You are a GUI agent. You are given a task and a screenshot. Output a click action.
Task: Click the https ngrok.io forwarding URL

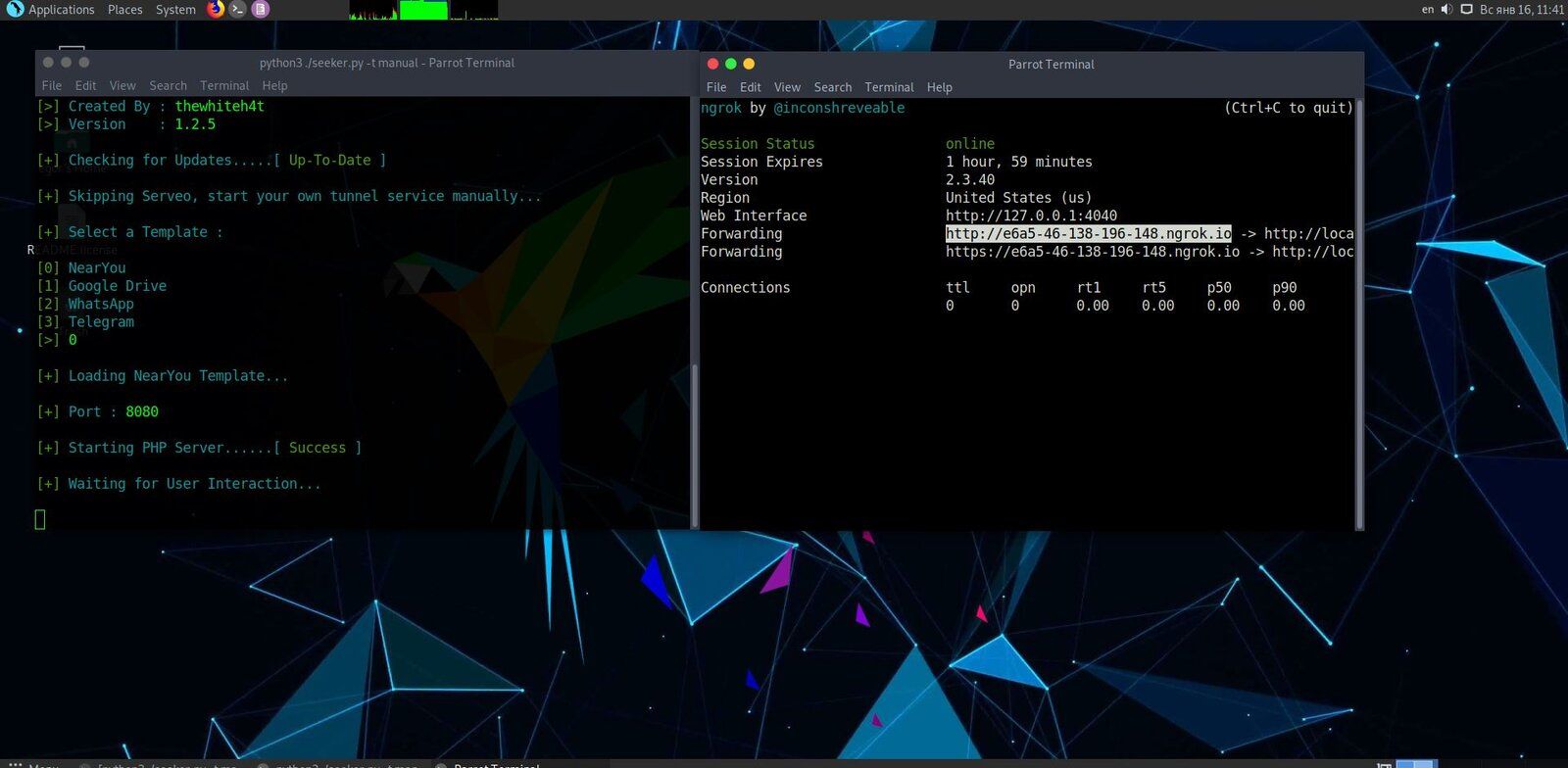tap(1092, 252)
